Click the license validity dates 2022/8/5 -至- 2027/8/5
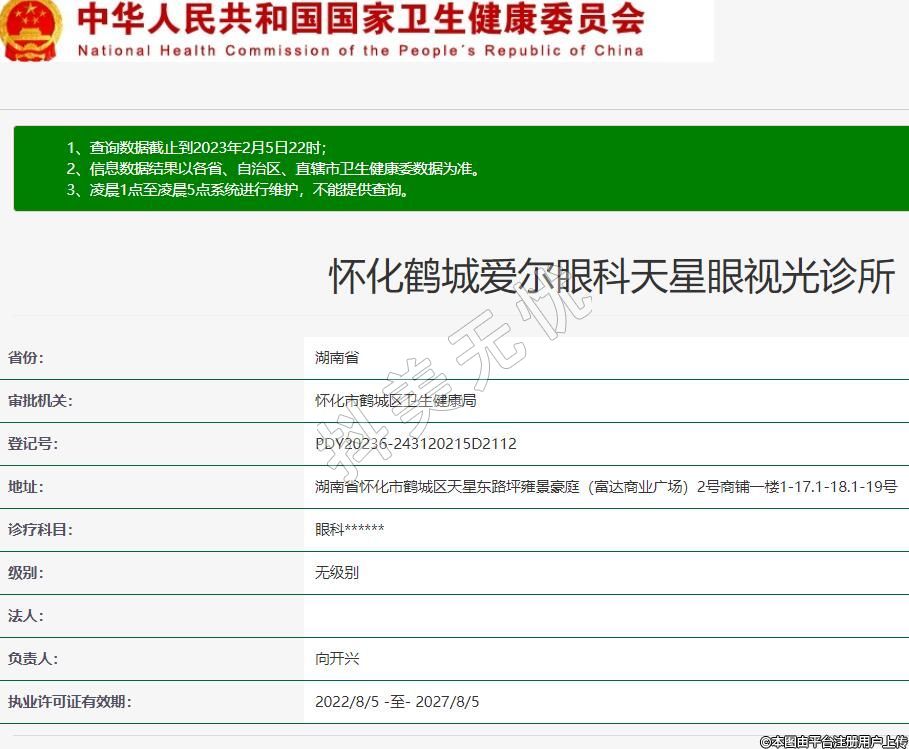The width and height of the screenshot is (909, 749). 397,702
